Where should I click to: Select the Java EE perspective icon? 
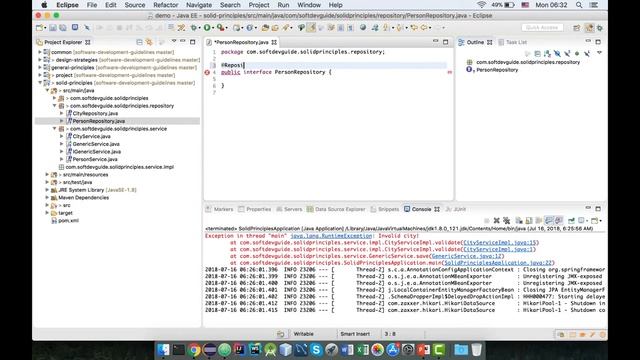pos(589,28)
